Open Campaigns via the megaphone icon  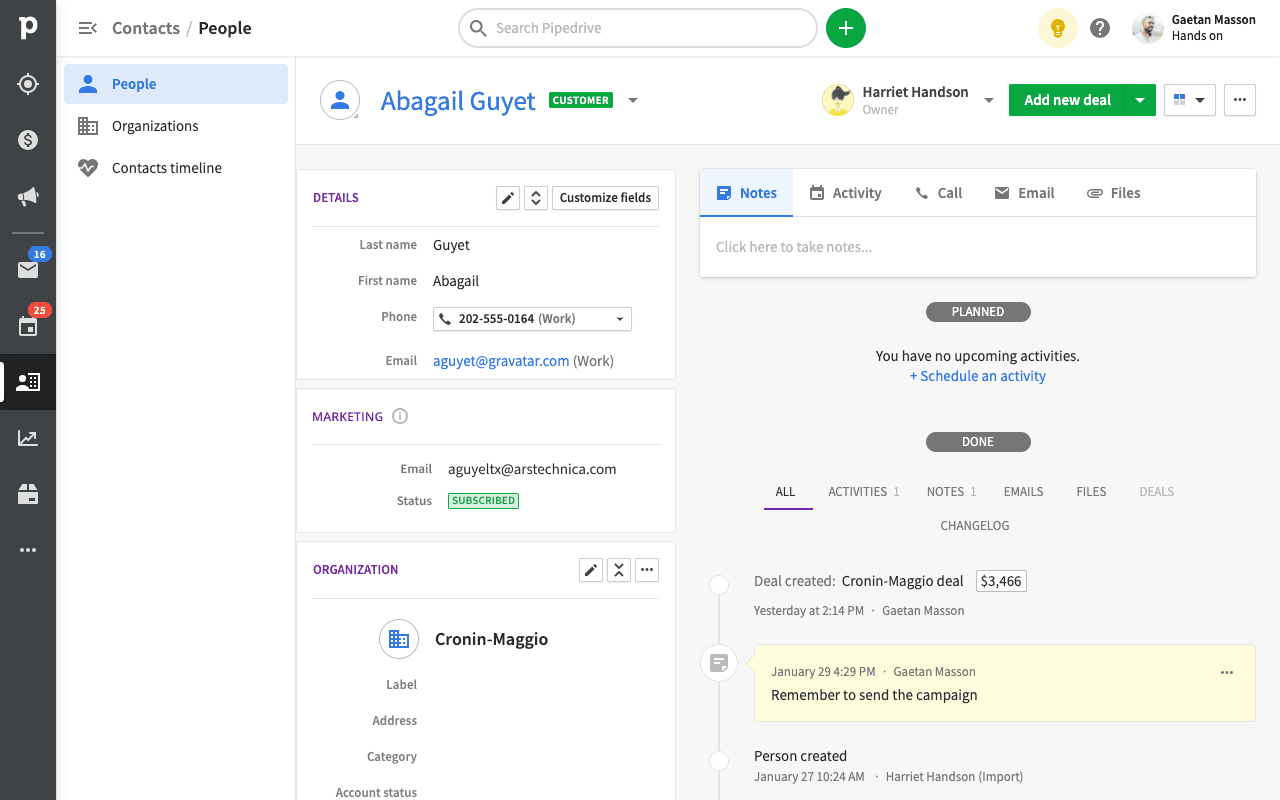[28, 197]
